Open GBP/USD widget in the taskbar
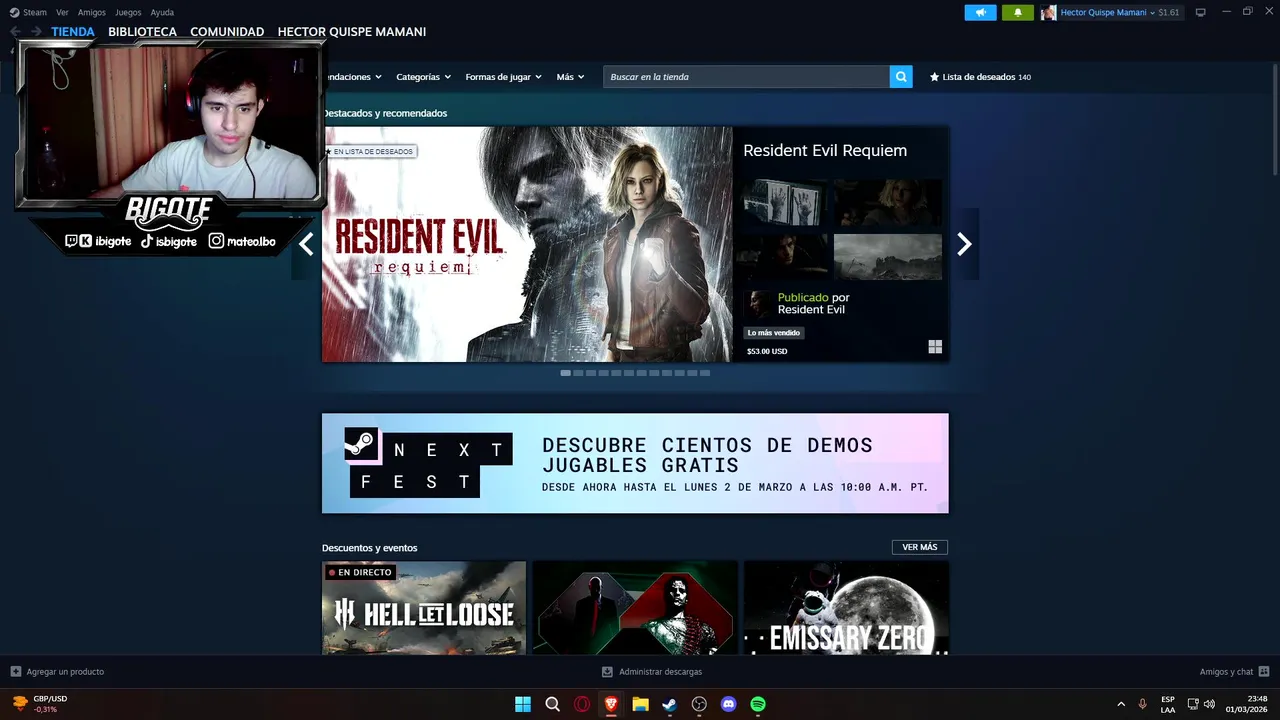The width and height of the screenshot is (1280, 720). coord(40,704)
